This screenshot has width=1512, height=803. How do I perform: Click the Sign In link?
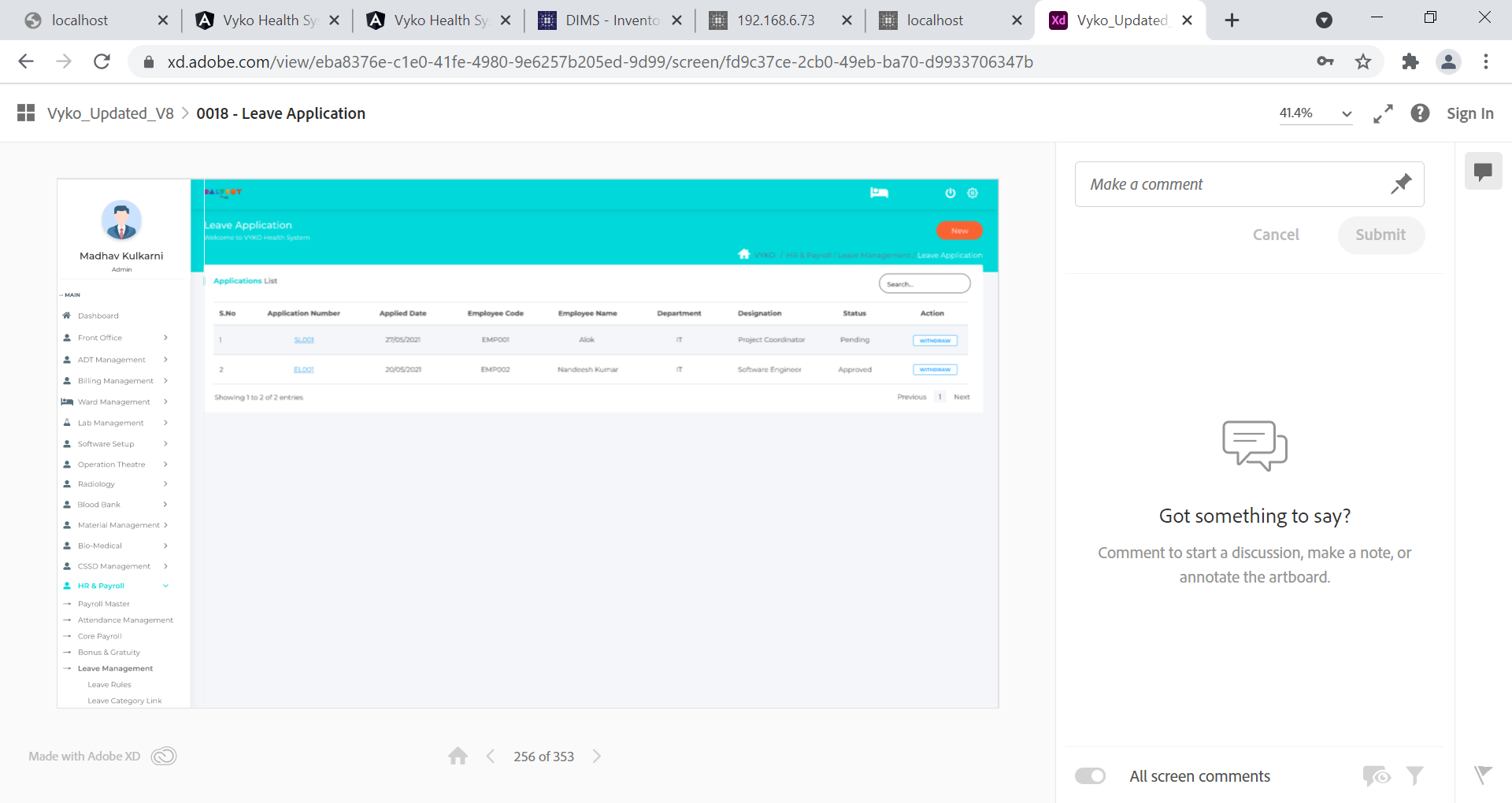click(1469, 113)
